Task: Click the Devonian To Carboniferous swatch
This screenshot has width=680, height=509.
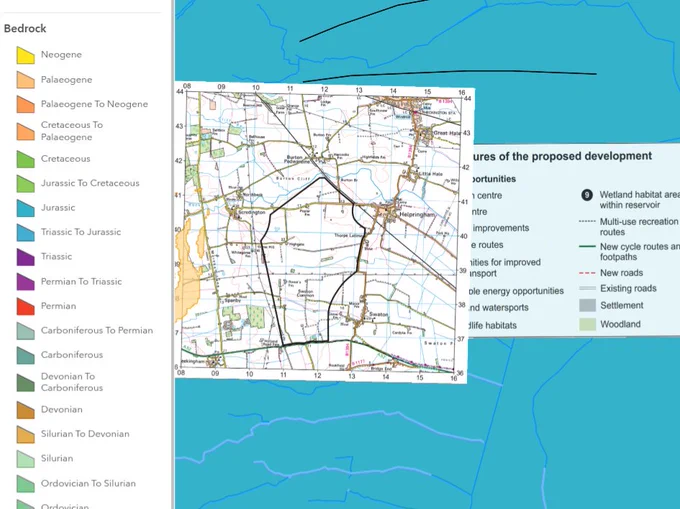Action: [26, 382]
